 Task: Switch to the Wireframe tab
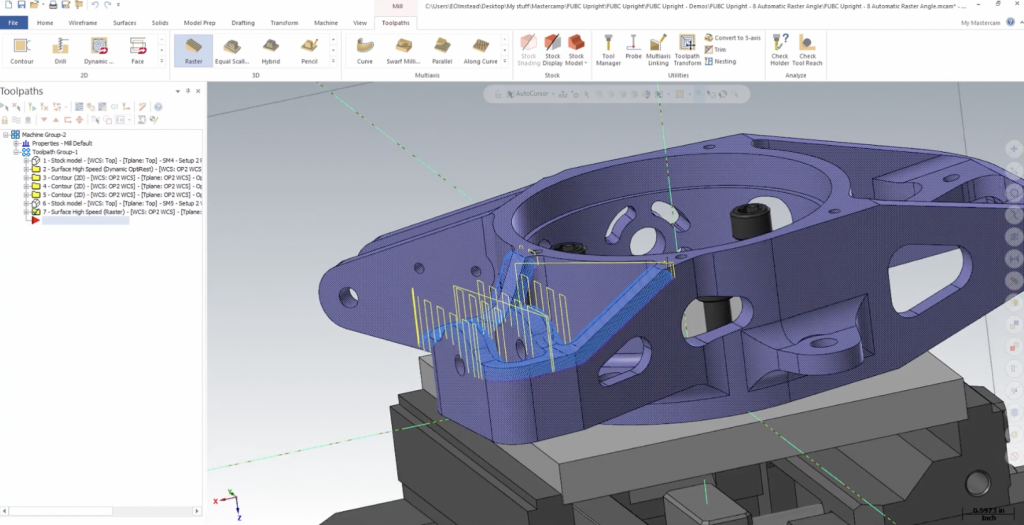click(x=83, y=23)
